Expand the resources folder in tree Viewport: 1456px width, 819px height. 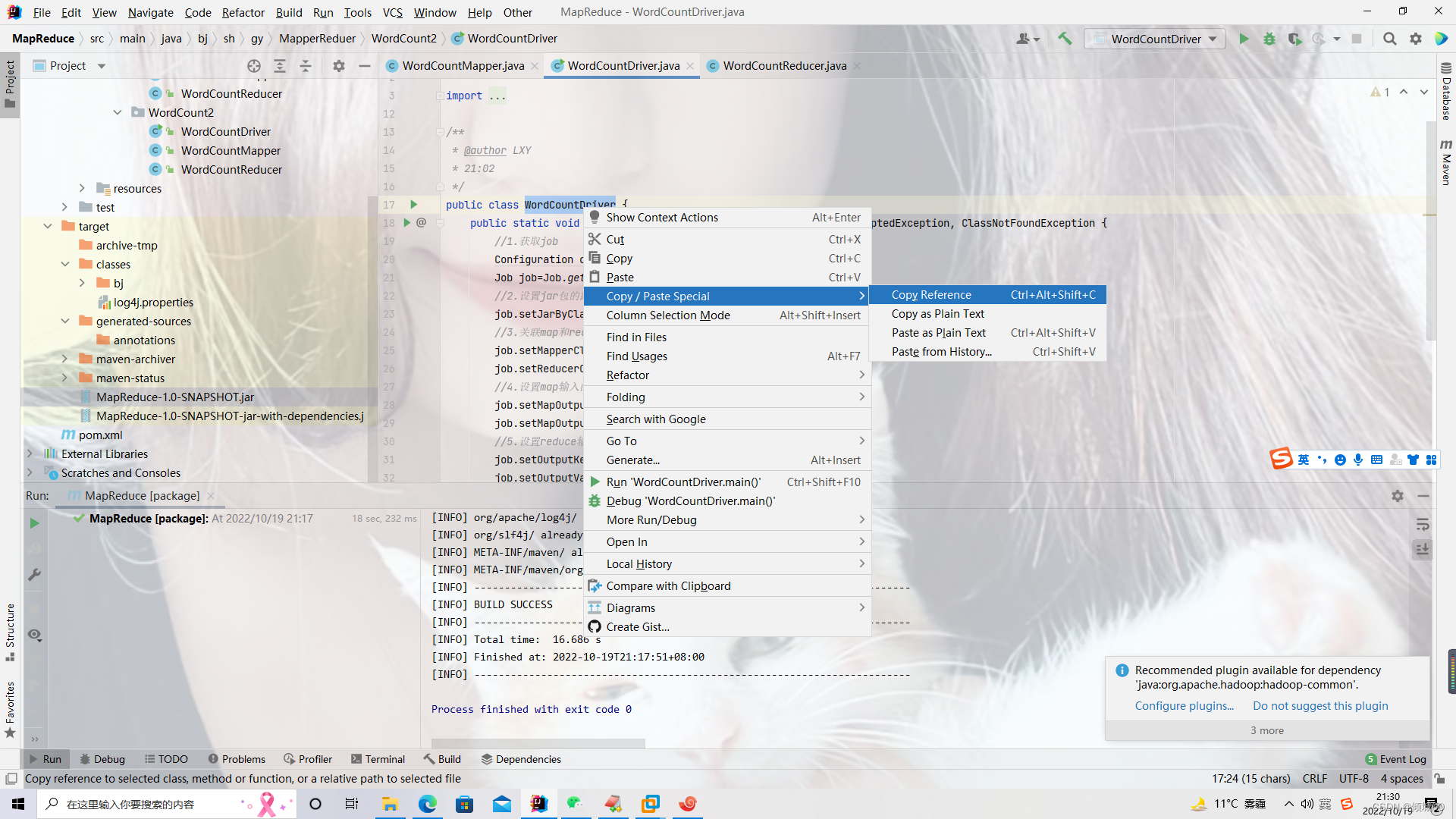82,188
